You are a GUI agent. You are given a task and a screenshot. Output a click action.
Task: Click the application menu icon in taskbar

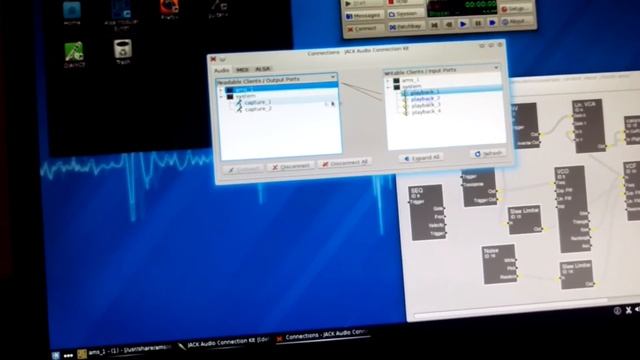(x=56, y=356)
